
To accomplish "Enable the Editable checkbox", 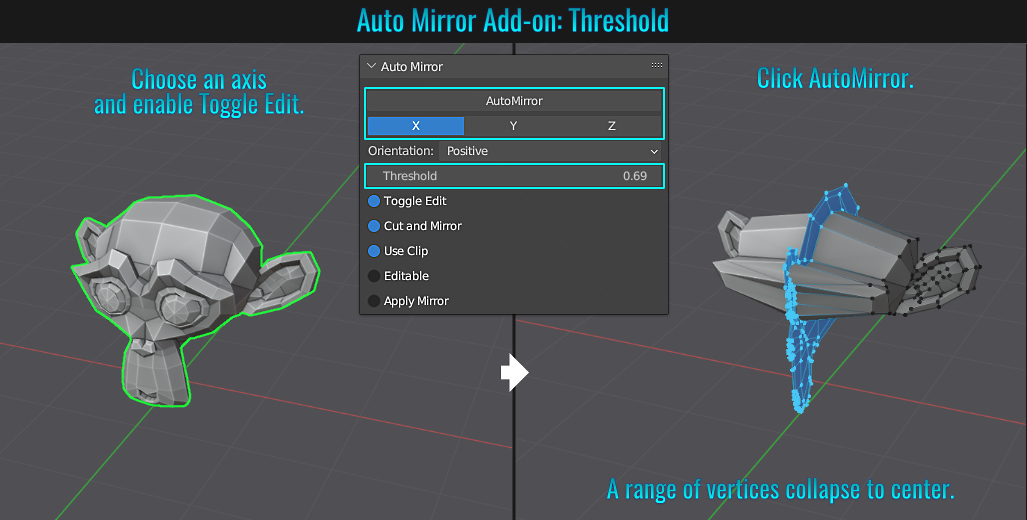I will [374, 276].
